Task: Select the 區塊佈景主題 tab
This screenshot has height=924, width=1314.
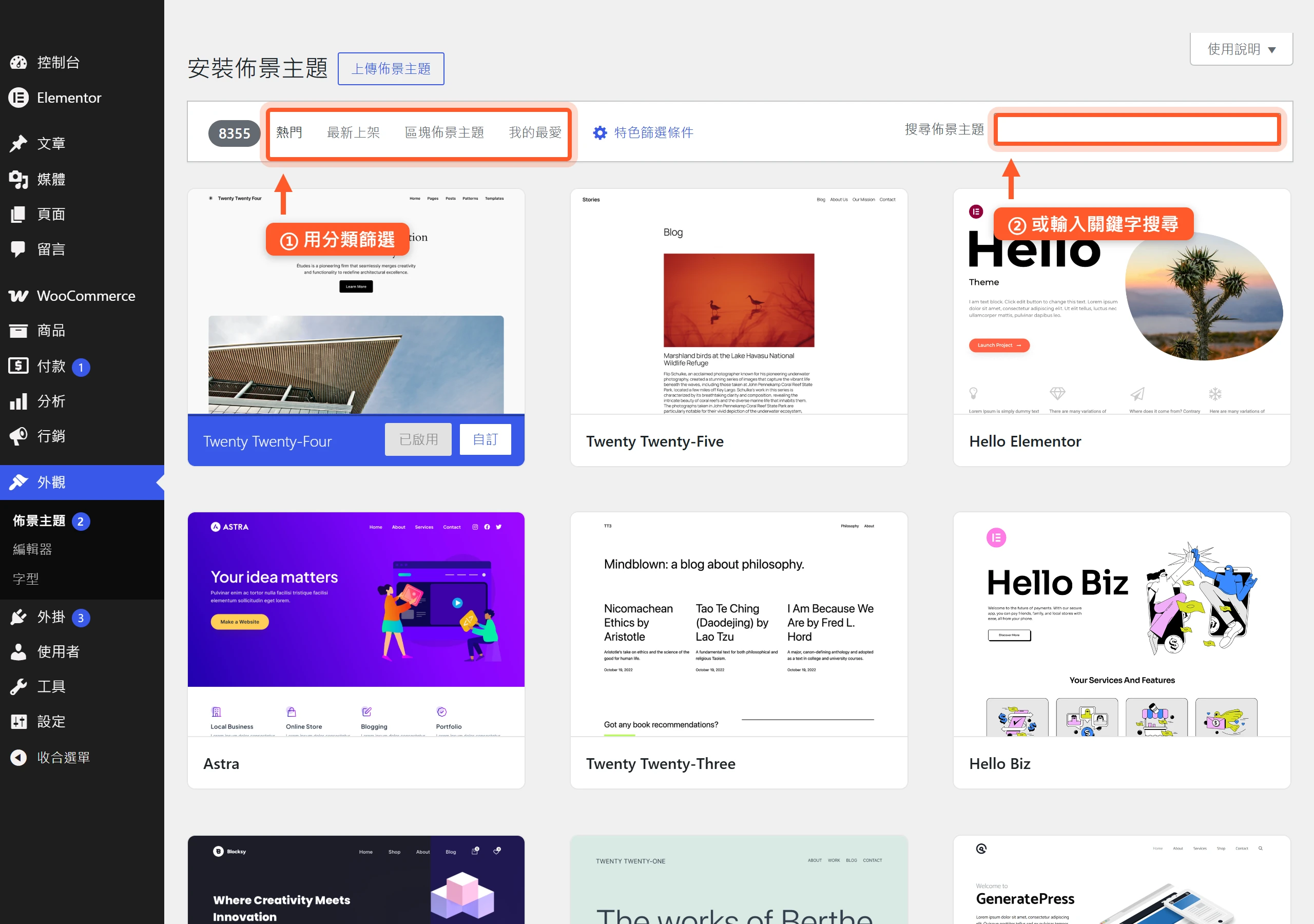Action: (x=444, y=133)
